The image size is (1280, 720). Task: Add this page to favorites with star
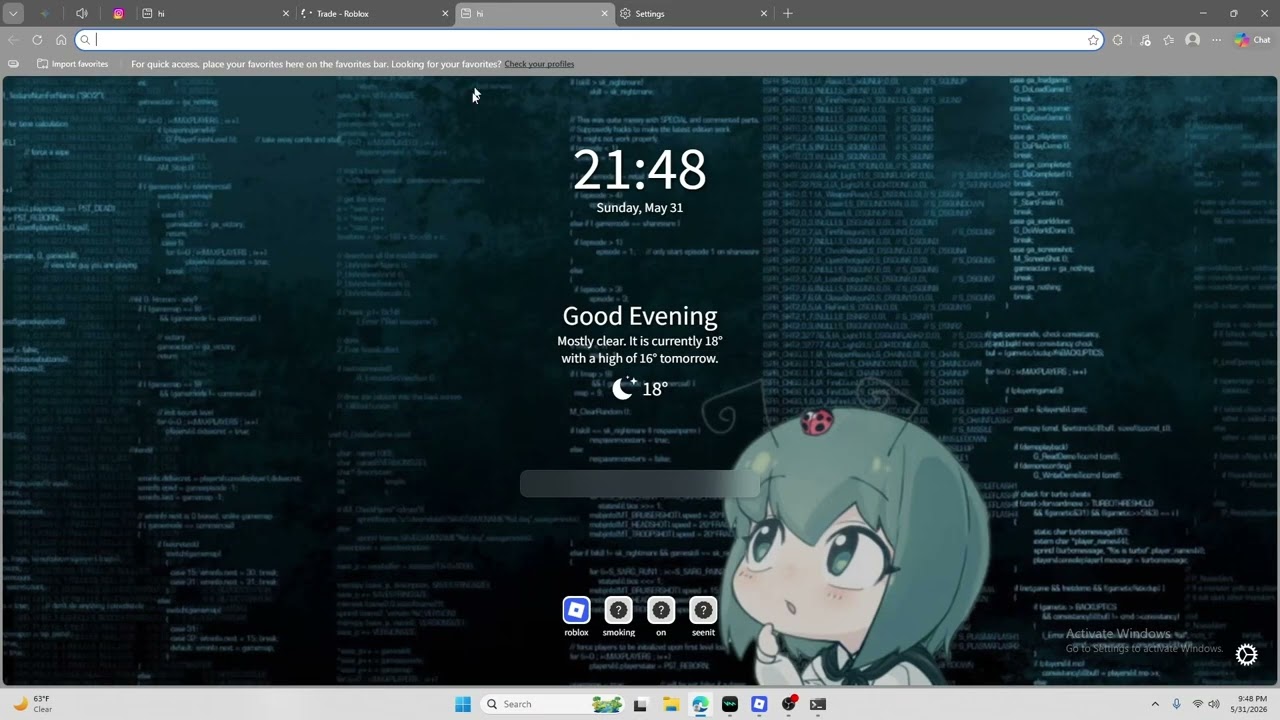1093,40
